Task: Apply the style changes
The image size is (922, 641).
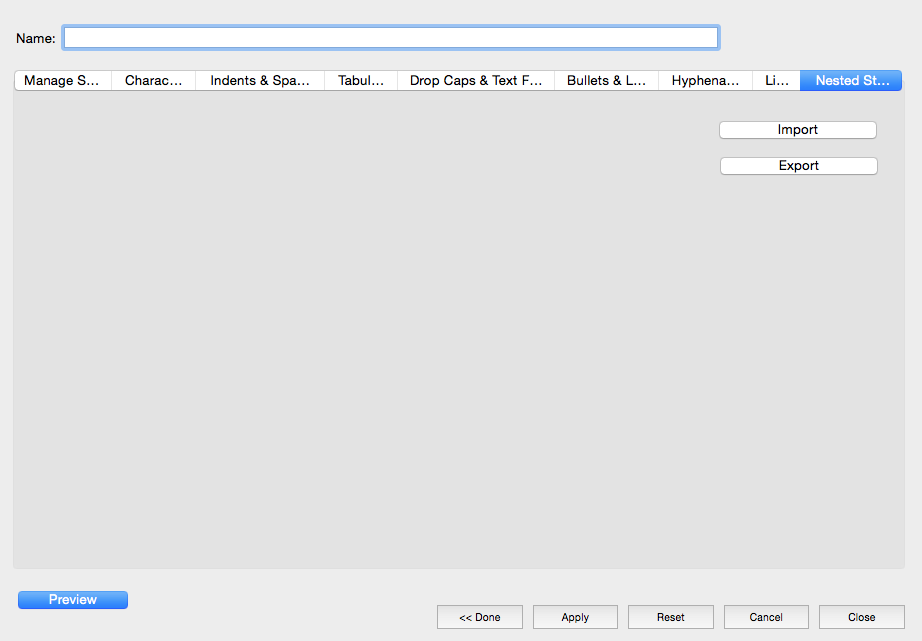Action: (575, 617)
